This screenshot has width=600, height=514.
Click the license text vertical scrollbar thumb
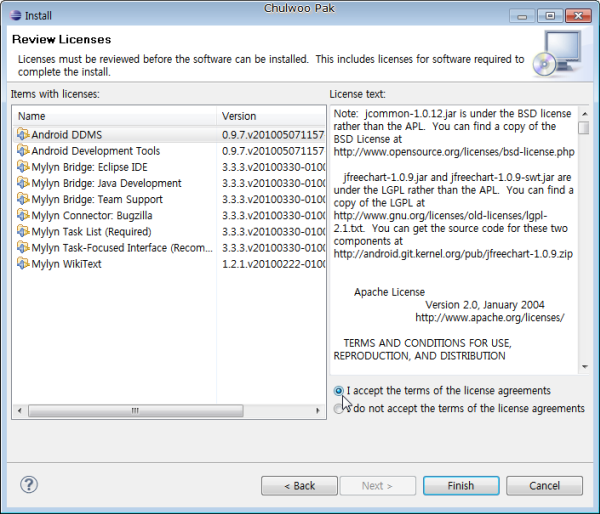point(584,127)
